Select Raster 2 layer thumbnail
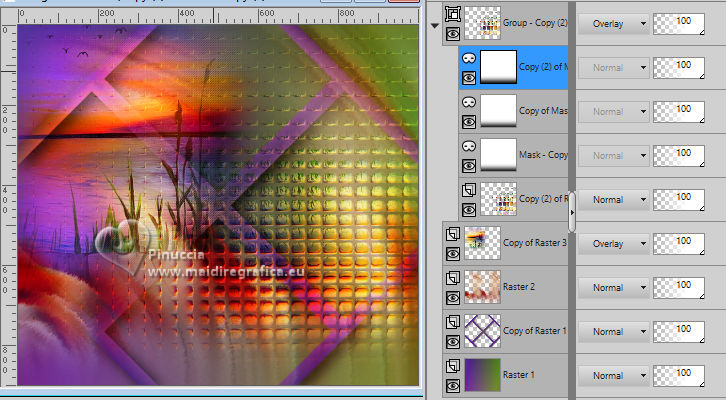 (482, 287)
